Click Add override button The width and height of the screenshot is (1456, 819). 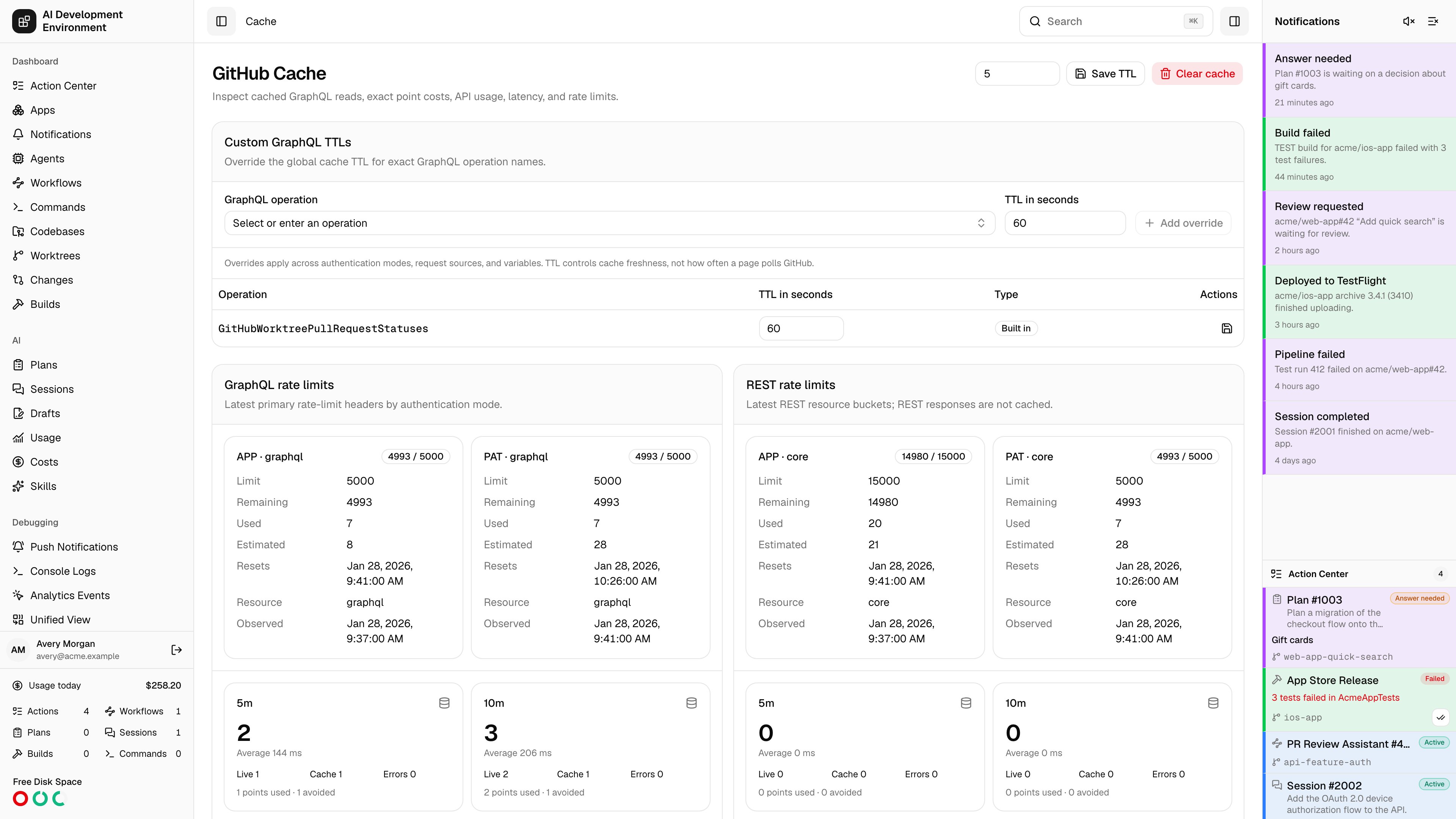(x=1183, y=223)
